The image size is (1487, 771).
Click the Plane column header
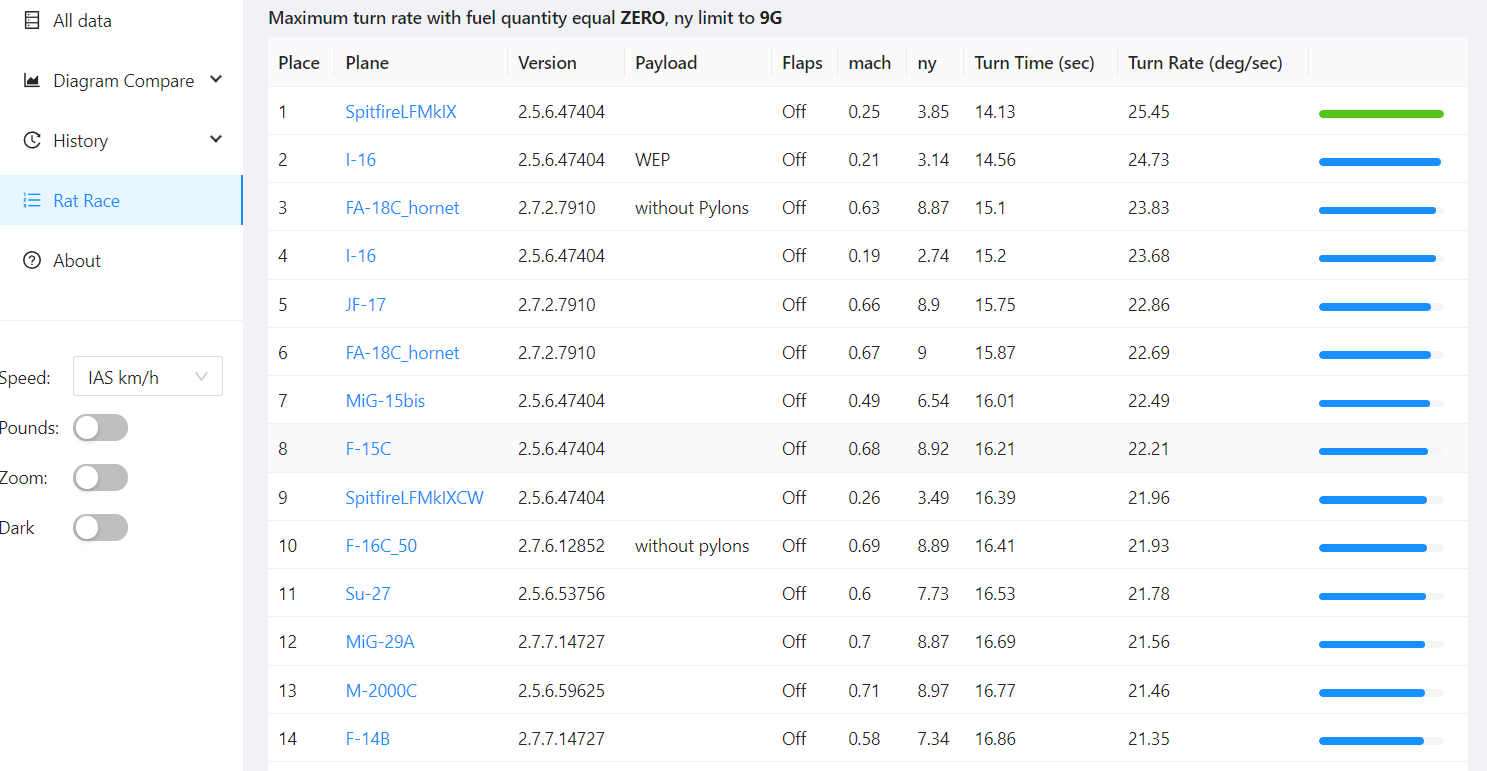[x=367, y=63]
